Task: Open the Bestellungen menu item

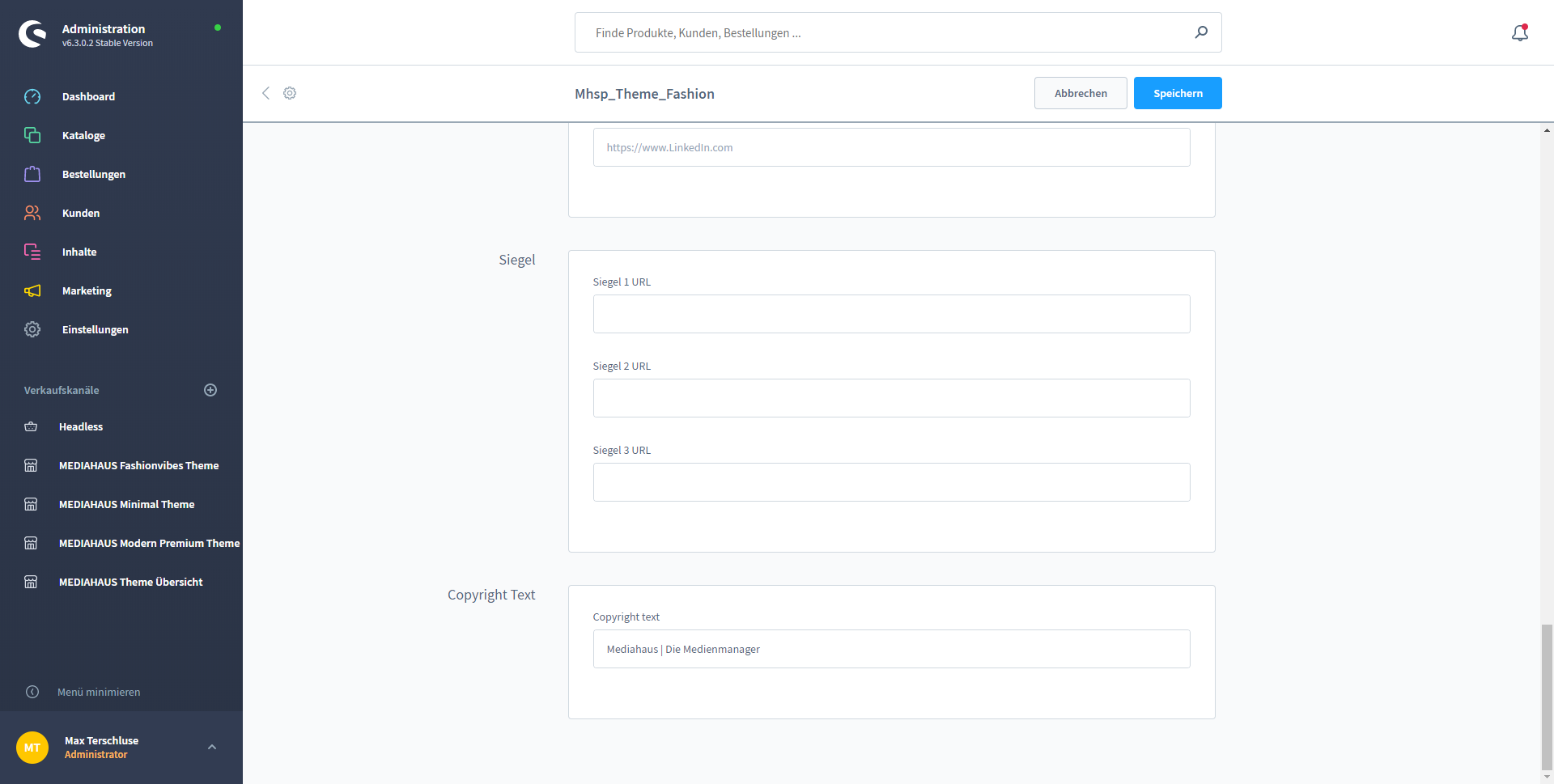Action: click(x=93, y=174)
